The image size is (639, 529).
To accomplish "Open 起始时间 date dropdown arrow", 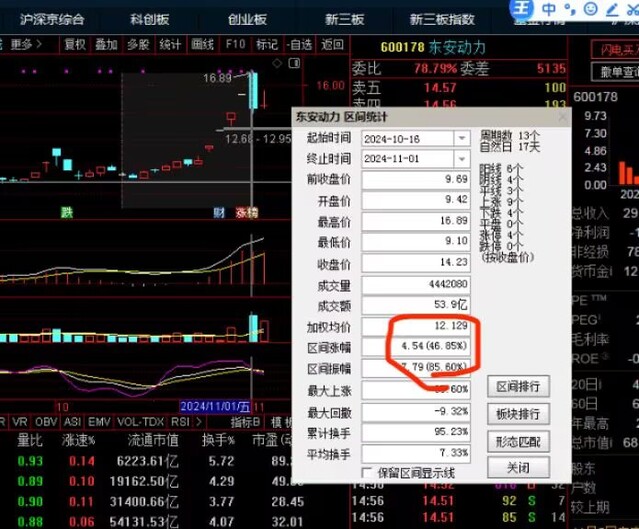I will (x=462, y=139).
